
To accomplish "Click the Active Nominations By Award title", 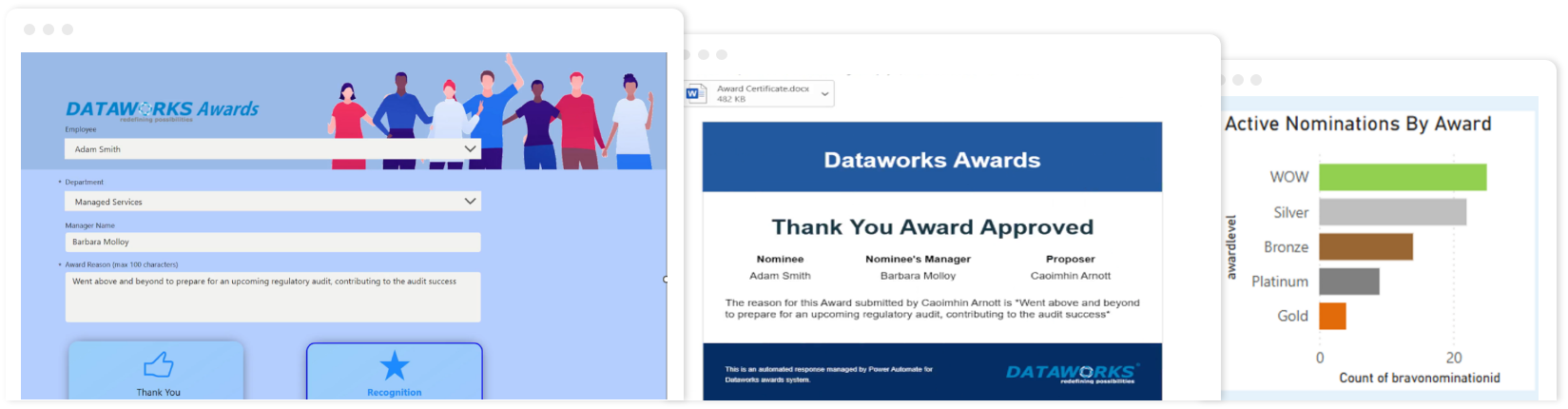I will [x=1357, y=124].
